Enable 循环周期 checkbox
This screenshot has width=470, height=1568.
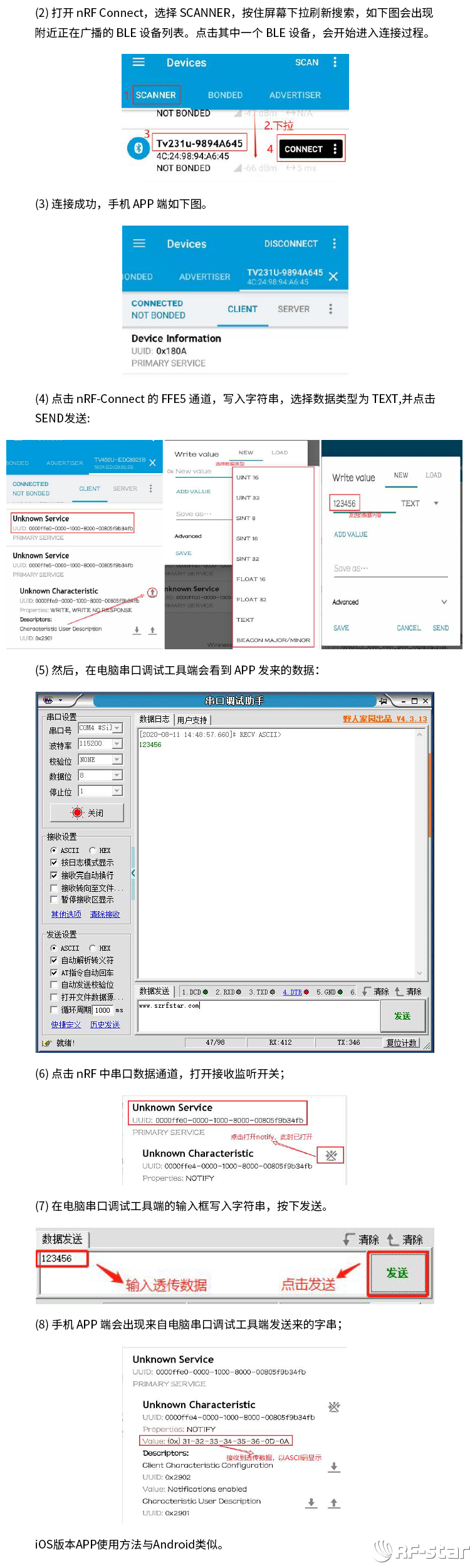[54, 1010]
